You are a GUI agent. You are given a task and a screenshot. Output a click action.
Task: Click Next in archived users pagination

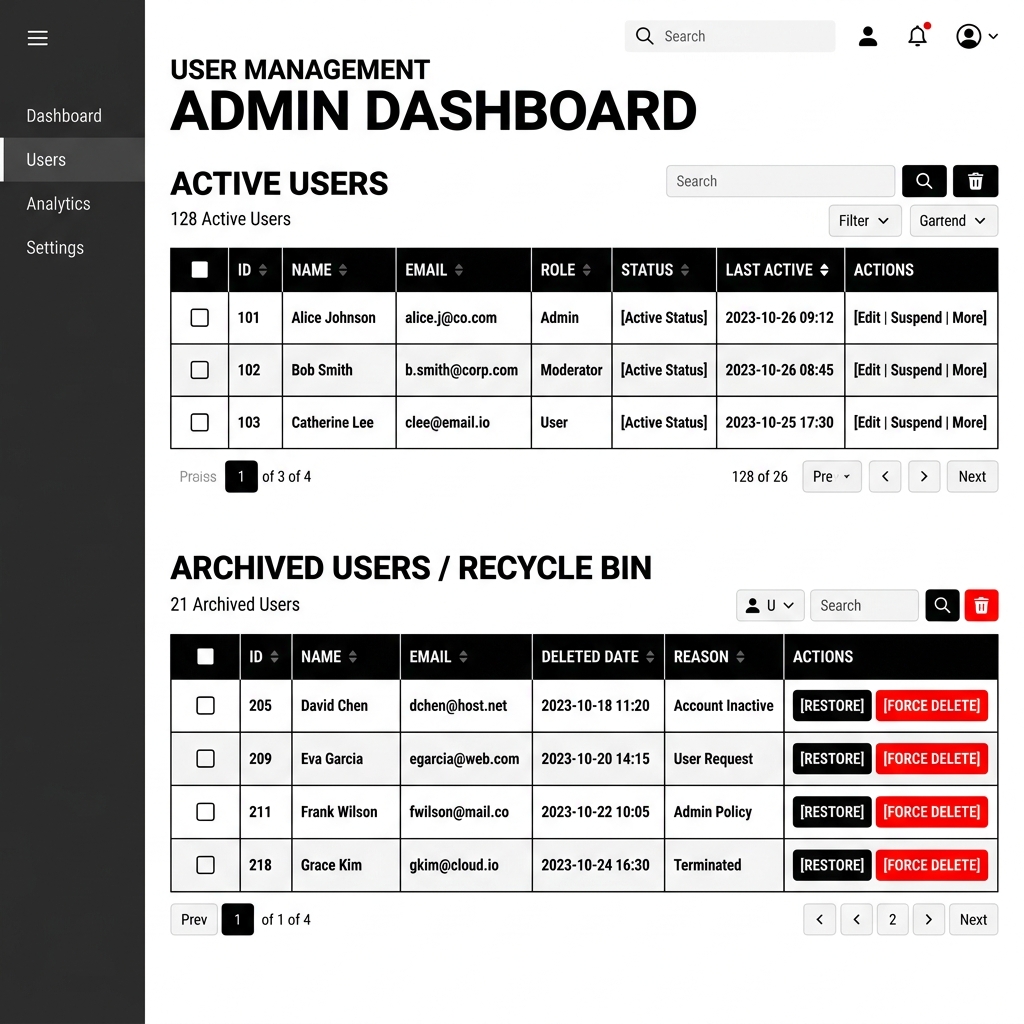click(x=973, y=920)
